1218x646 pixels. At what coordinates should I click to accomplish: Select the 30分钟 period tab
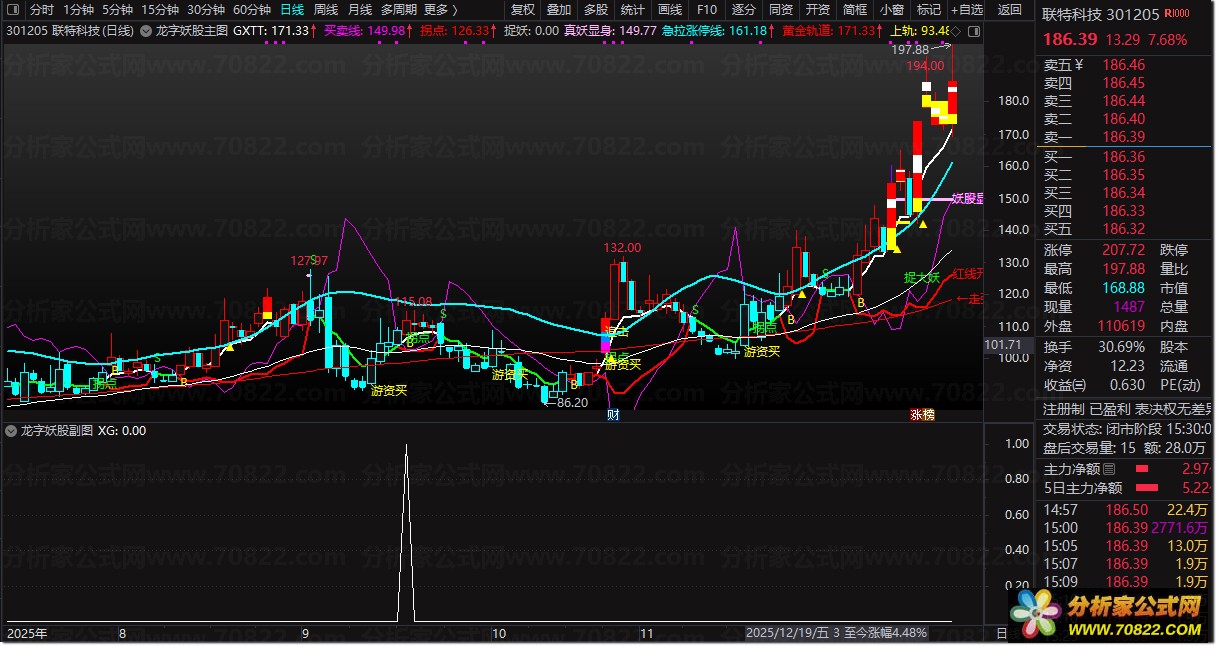(206, 9)
